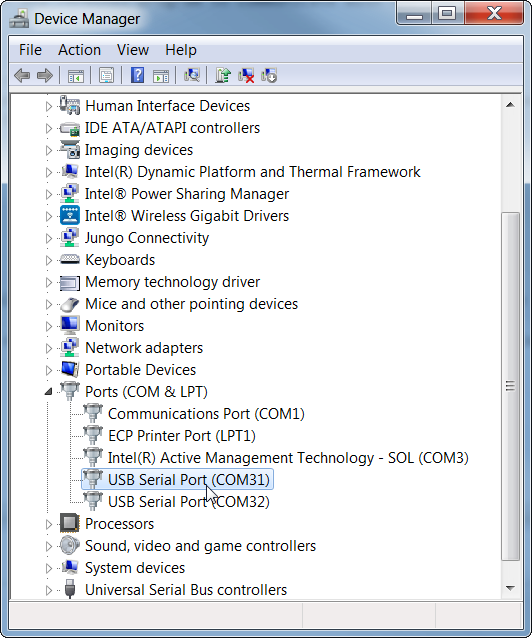This screenshot has height=638, width=532.
Task: Open the View menu
Action: (133, 50)
